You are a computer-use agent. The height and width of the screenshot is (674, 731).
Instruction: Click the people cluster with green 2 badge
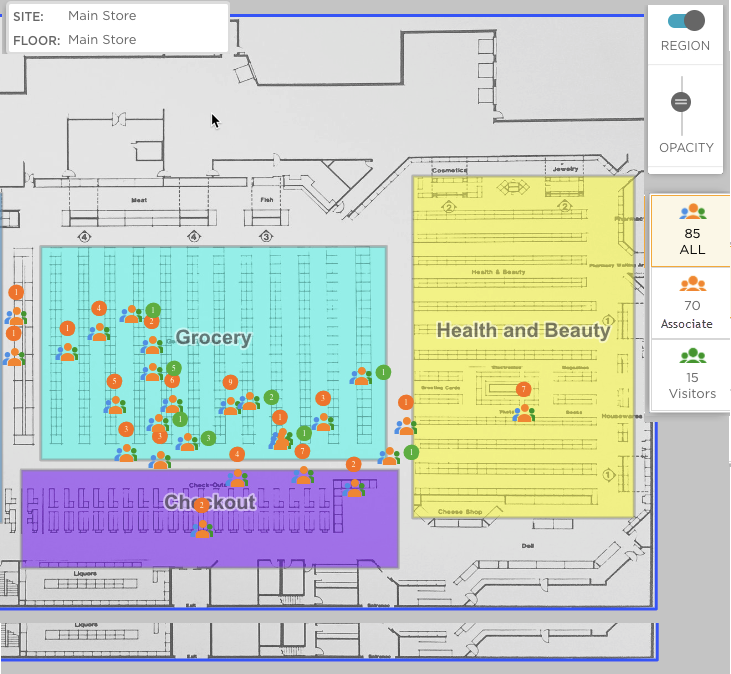click(250, 401)
